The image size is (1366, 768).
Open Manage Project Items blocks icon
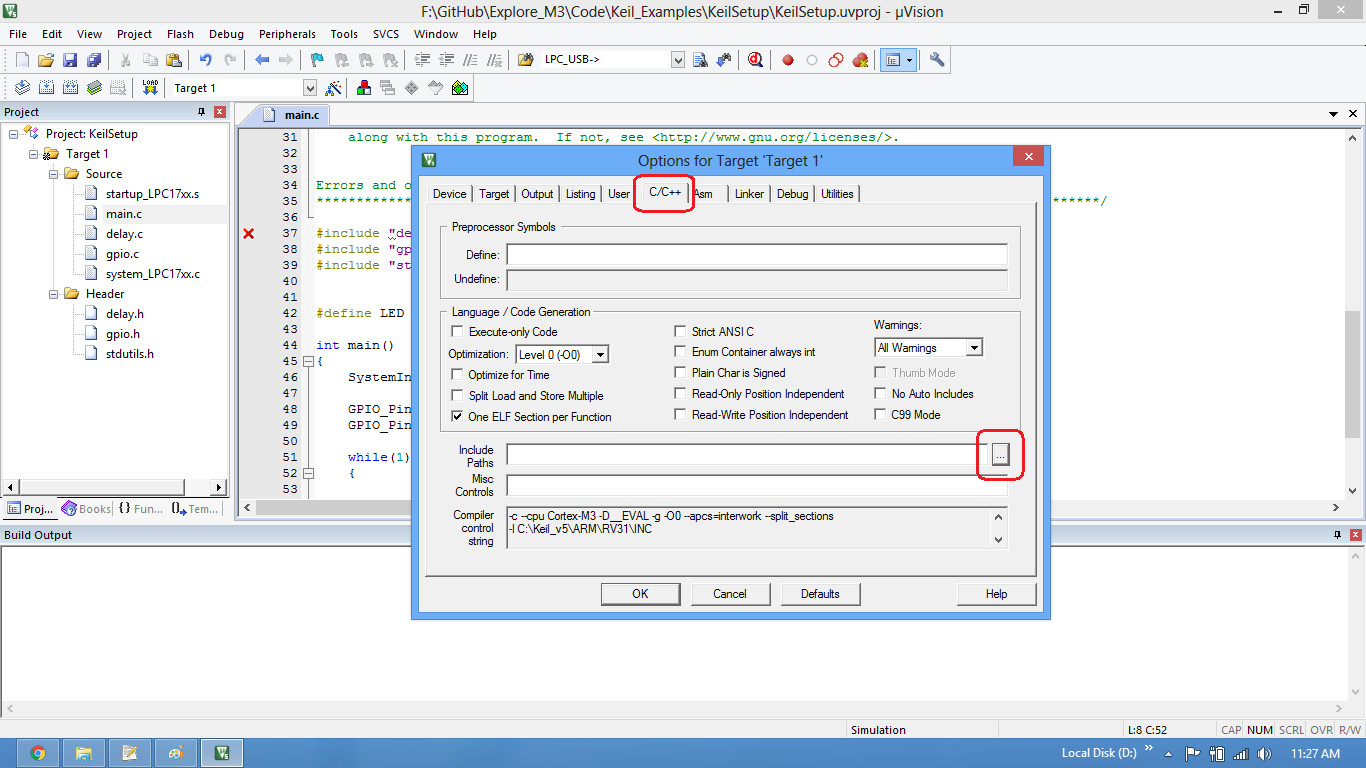click(363, 88)
